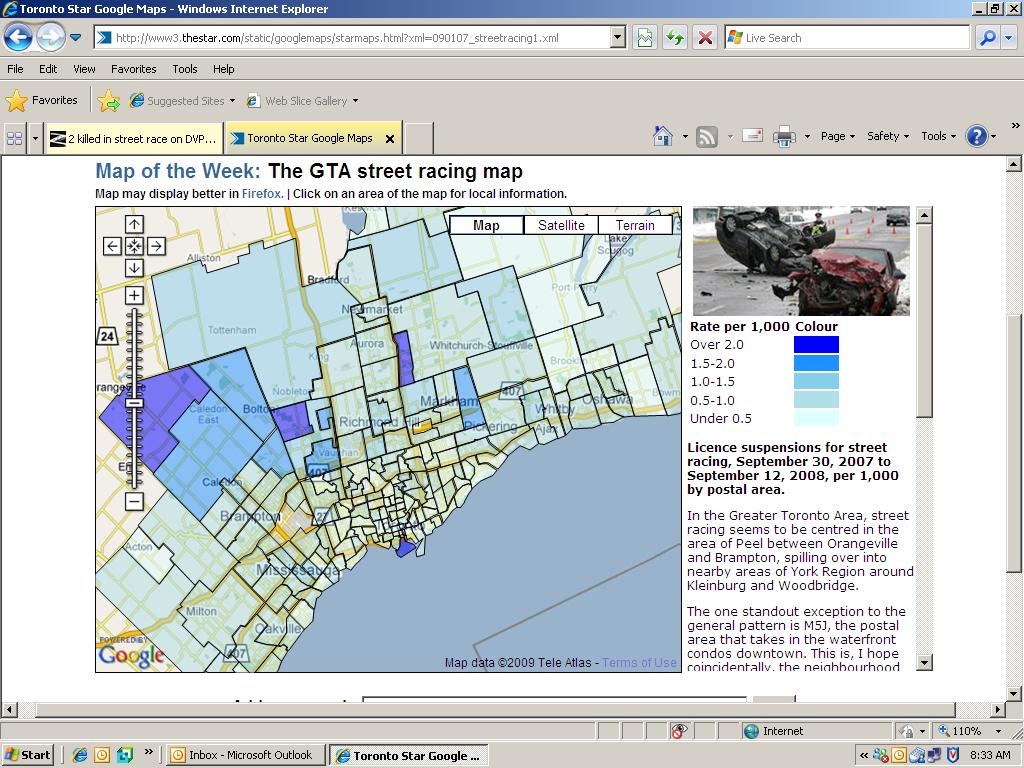Follow the Firefox link
The width and height of the screenshot is (1024, 768).
(x=261, y=194)
